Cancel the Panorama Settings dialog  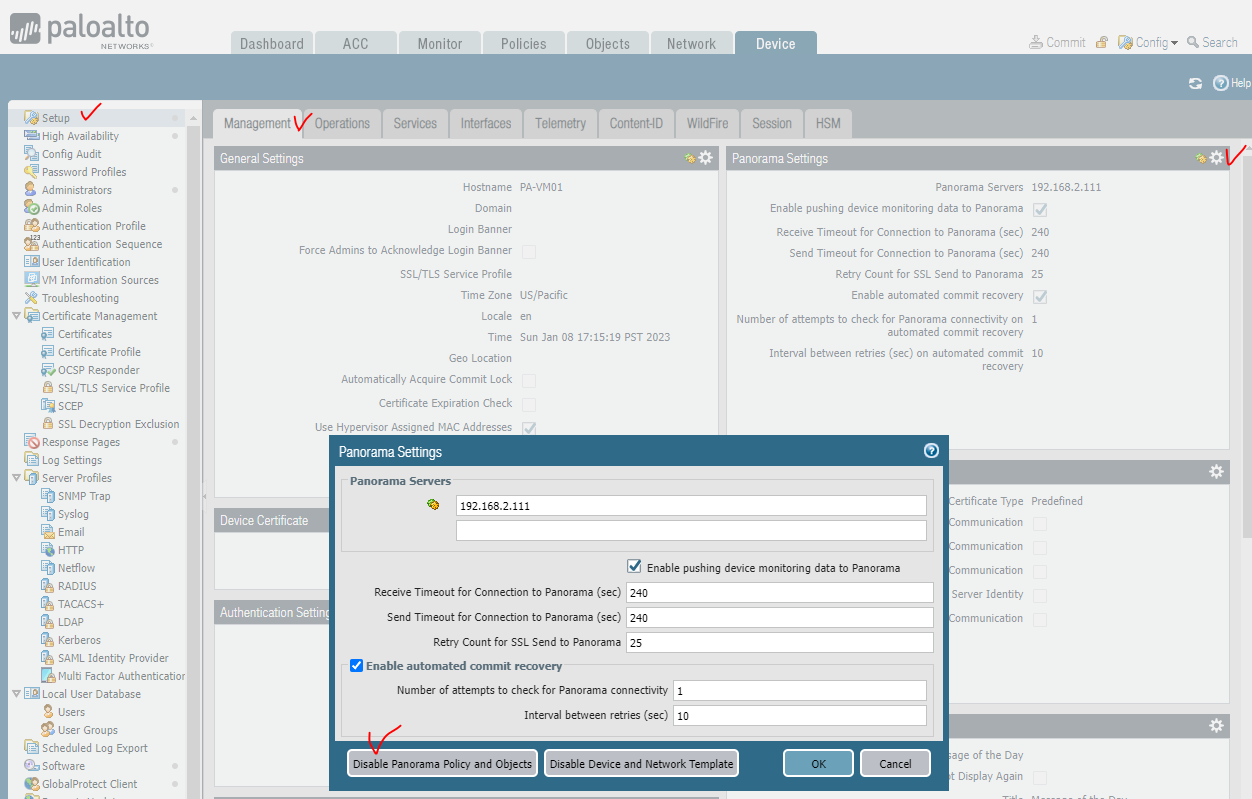[895, 763]
